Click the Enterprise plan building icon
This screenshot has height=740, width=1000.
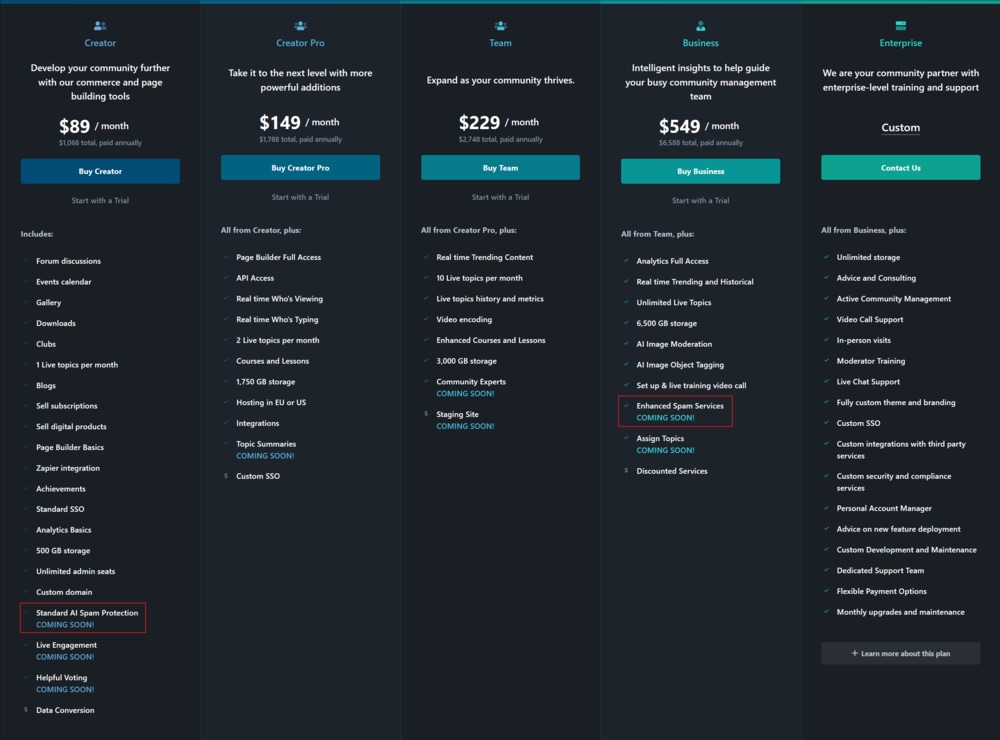point(901,26)
